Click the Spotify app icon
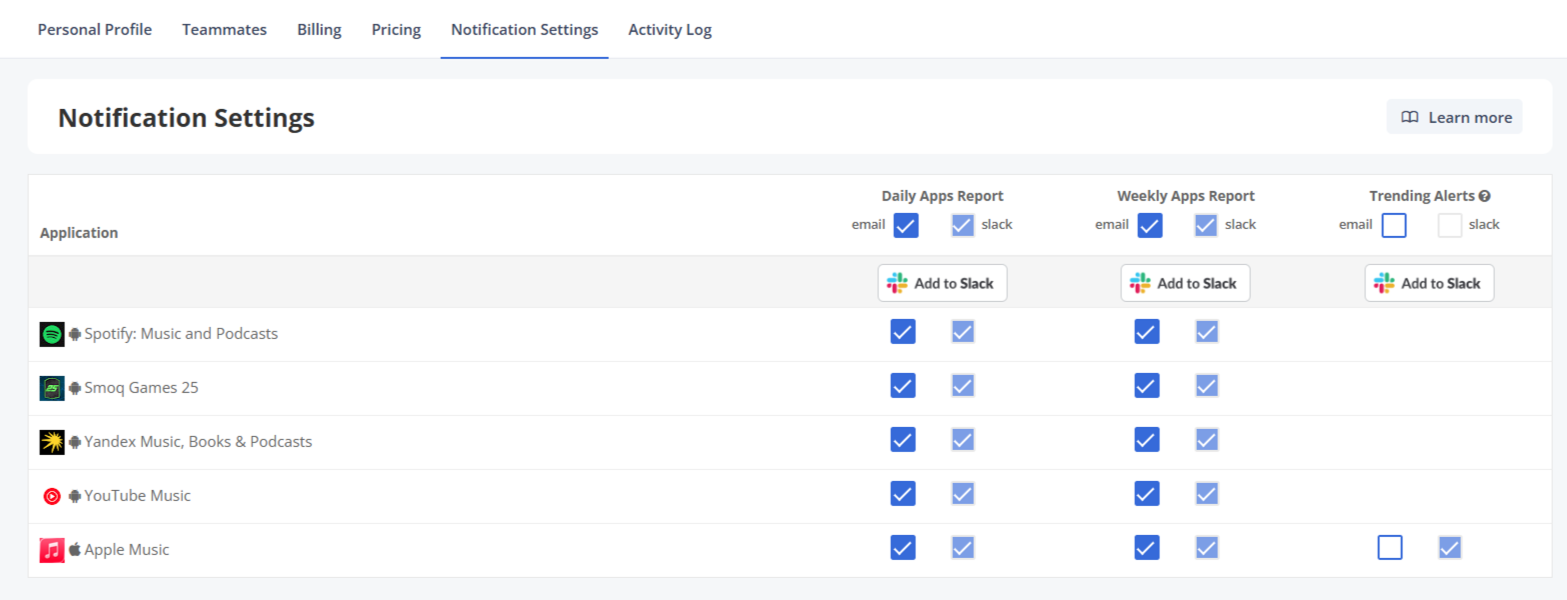This screenshot has width=1567, height=600. [x=52, y=334]
